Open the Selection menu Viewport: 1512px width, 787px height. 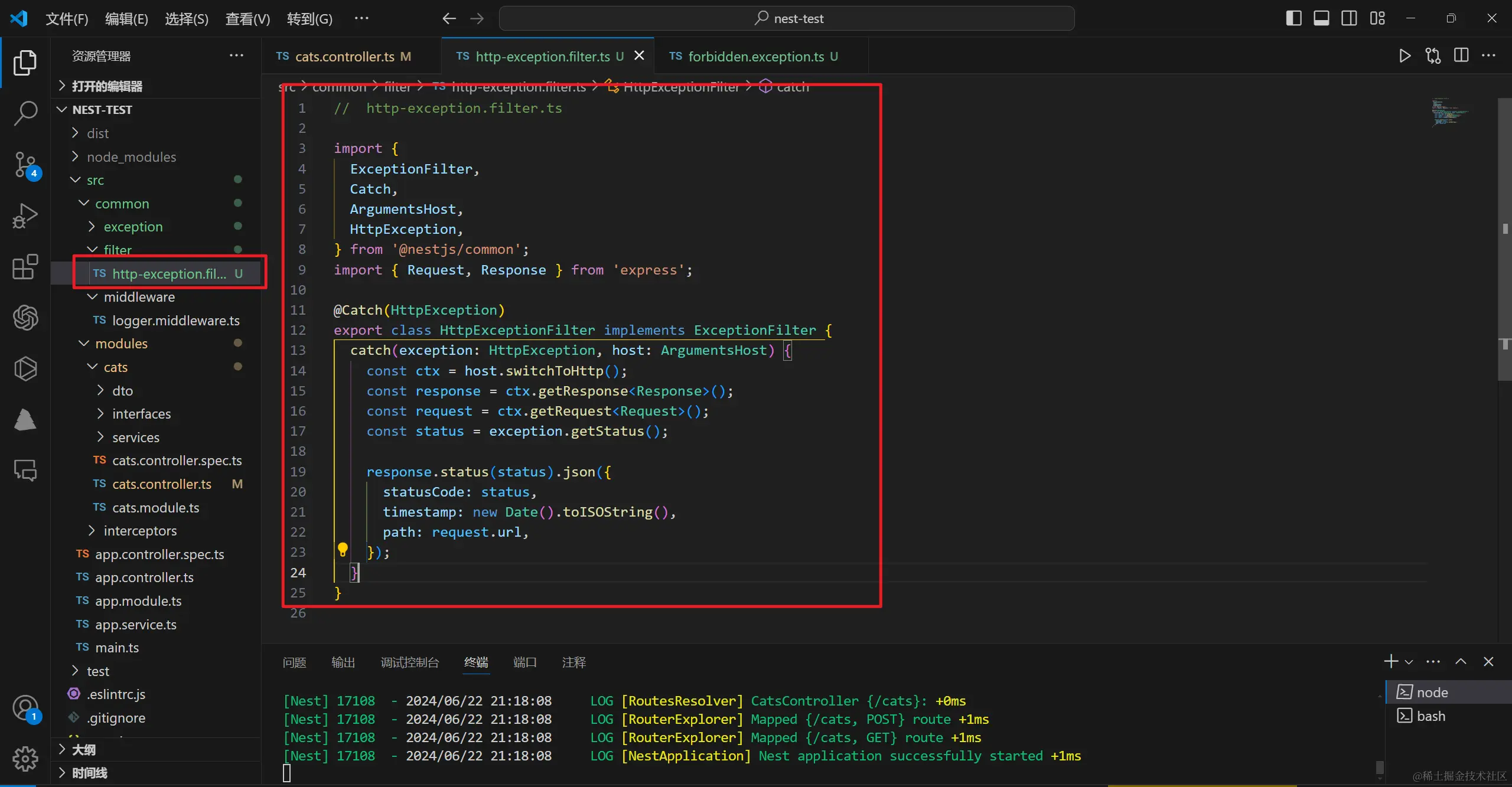[187, 19]
